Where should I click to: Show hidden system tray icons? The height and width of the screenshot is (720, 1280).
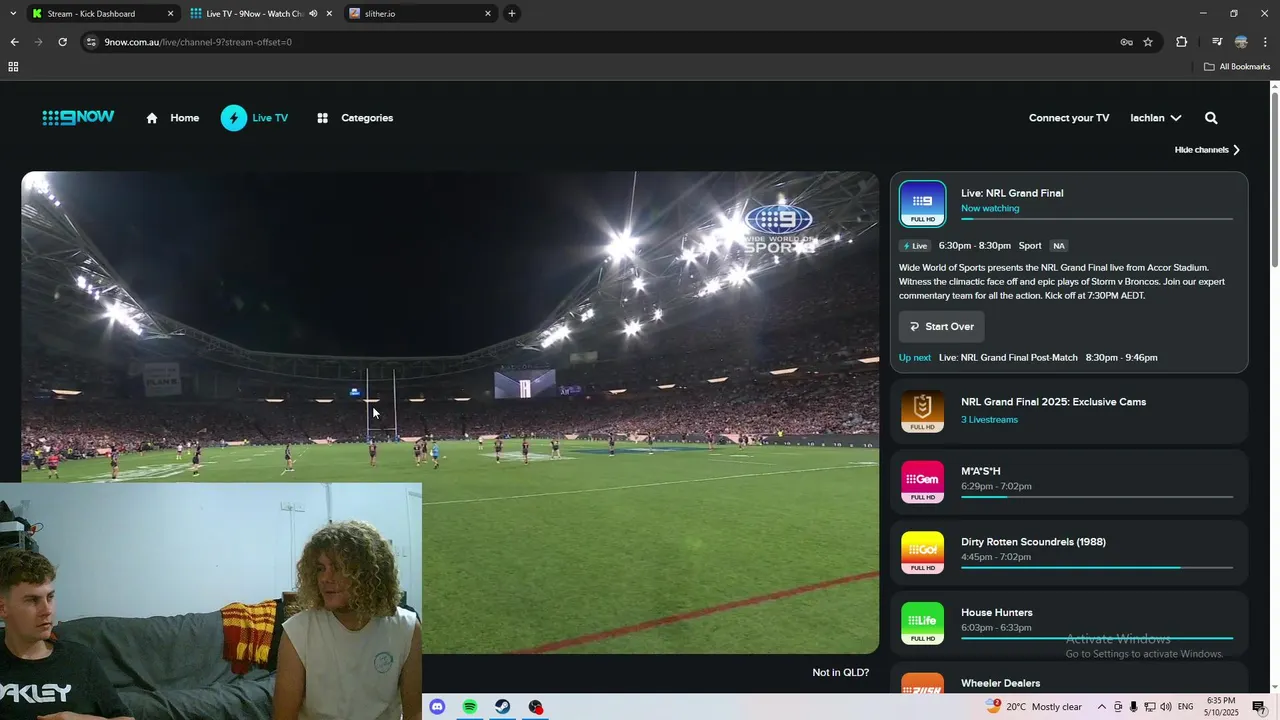point(1102,707)
